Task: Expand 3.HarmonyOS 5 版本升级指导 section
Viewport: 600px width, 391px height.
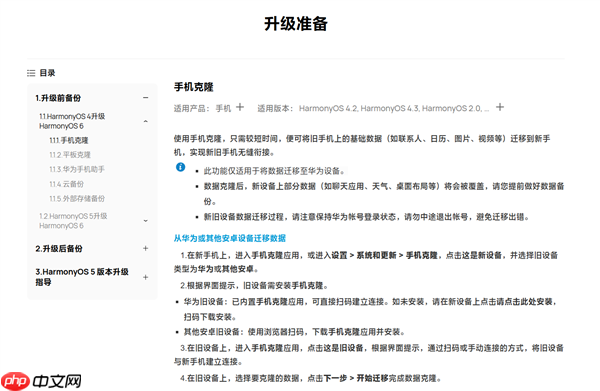Action: 145,277
